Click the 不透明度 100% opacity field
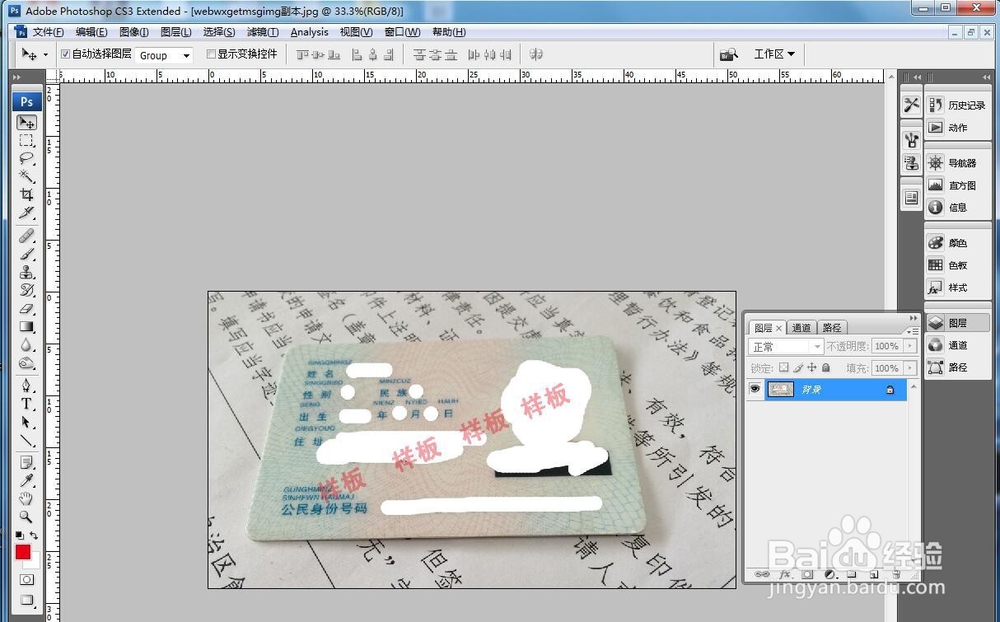The image size is (1000, 622). click(887, 346)
